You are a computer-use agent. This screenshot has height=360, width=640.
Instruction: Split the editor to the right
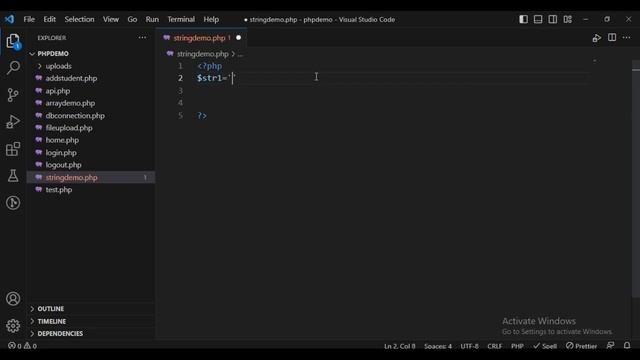click(x=612, y=38)
